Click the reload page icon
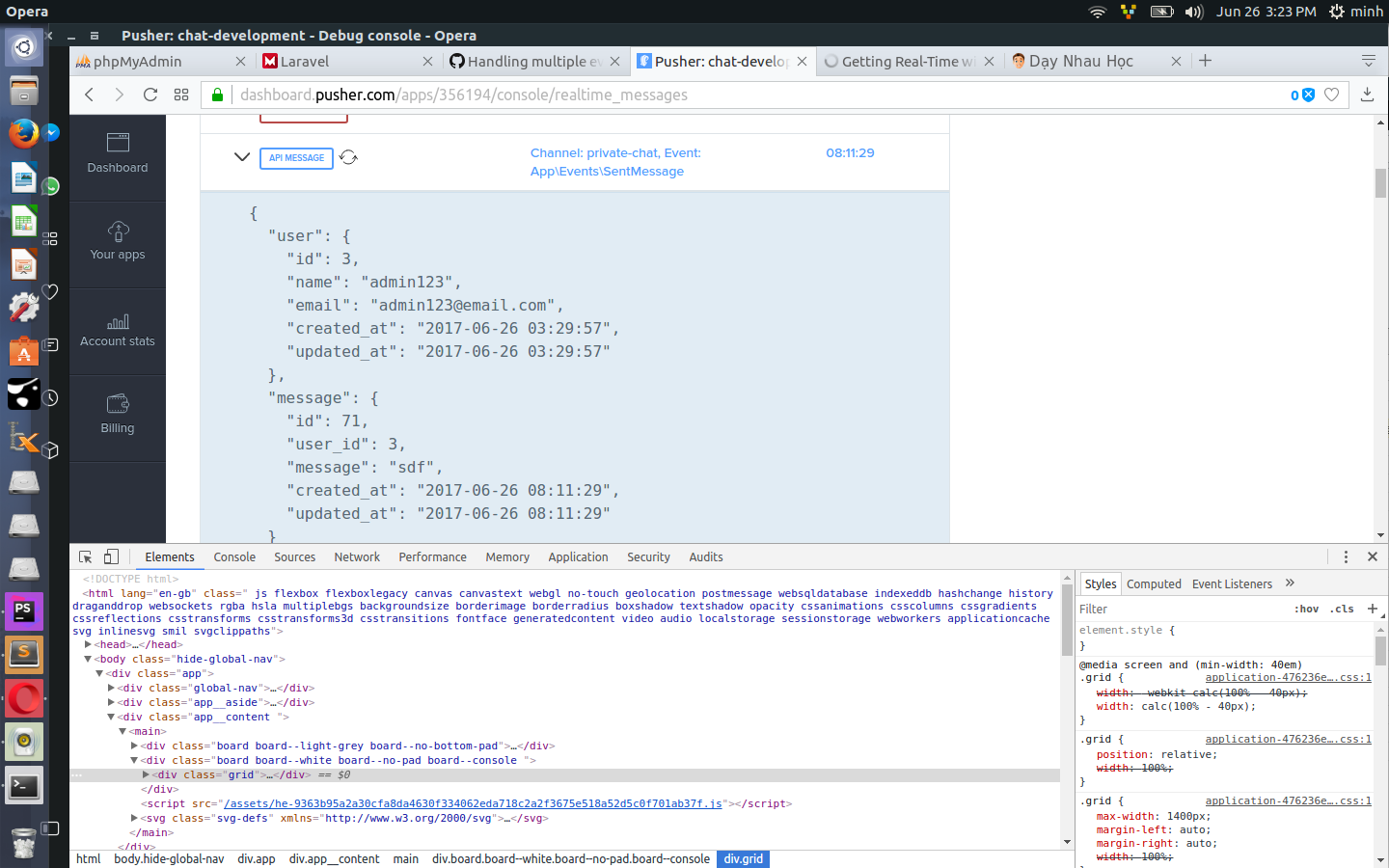This screenshot has height=868, width=1389. click(x=150, y=95)
